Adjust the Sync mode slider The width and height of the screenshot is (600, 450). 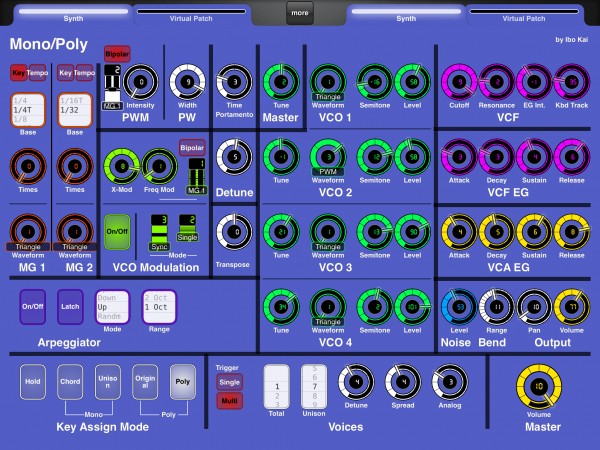(x=159, y=233)
